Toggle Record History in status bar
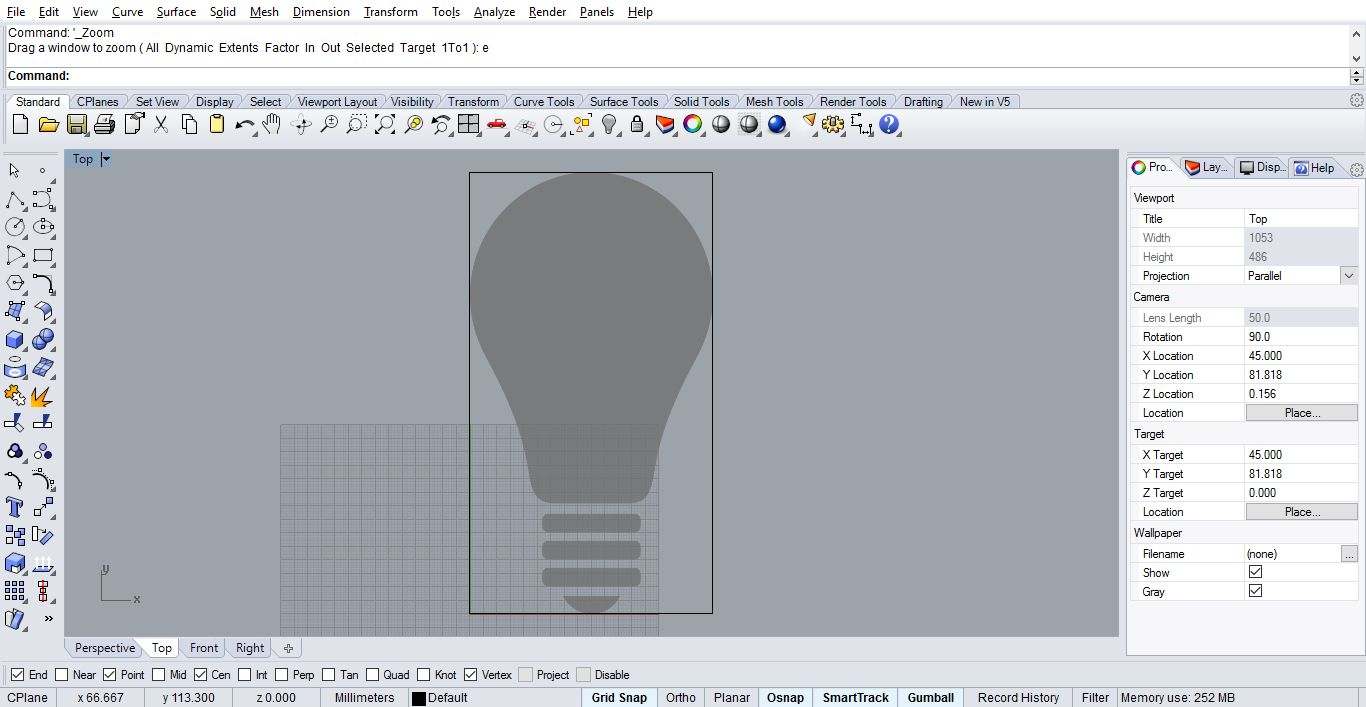Viewport: 1366px width, 707px height. click(x=1018, y=698)
